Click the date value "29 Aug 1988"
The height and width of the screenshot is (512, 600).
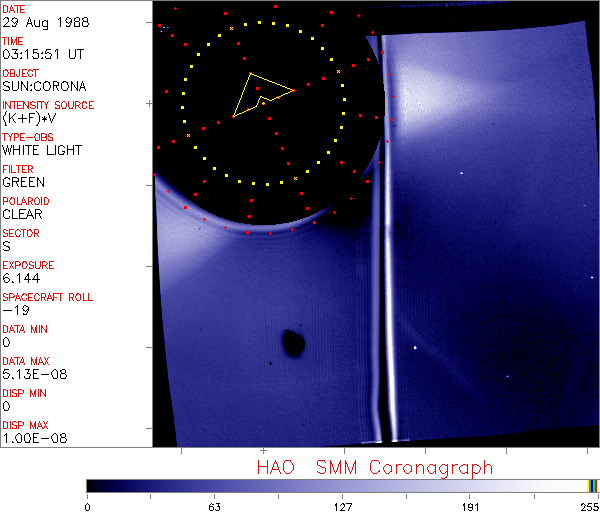point(46,23)
